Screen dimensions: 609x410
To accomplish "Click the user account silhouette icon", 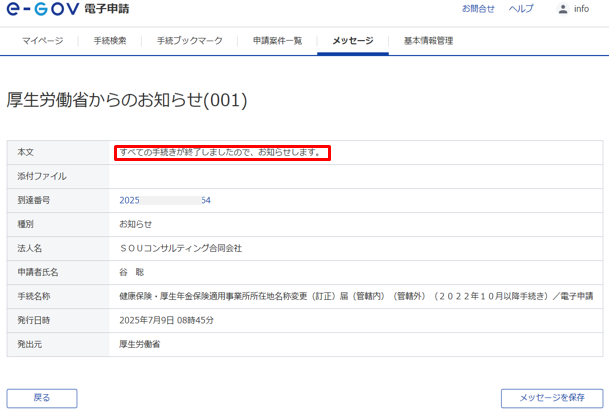I will pos(562,9).
